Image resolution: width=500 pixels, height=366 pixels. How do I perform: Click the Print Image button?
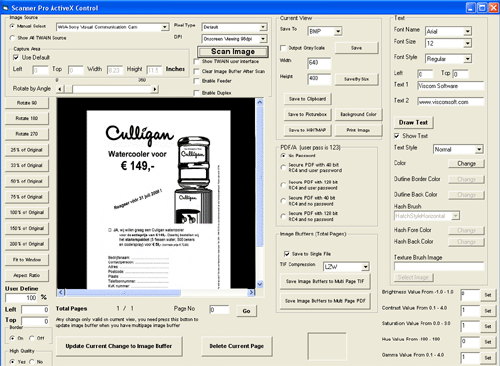(x=358, y=130)
